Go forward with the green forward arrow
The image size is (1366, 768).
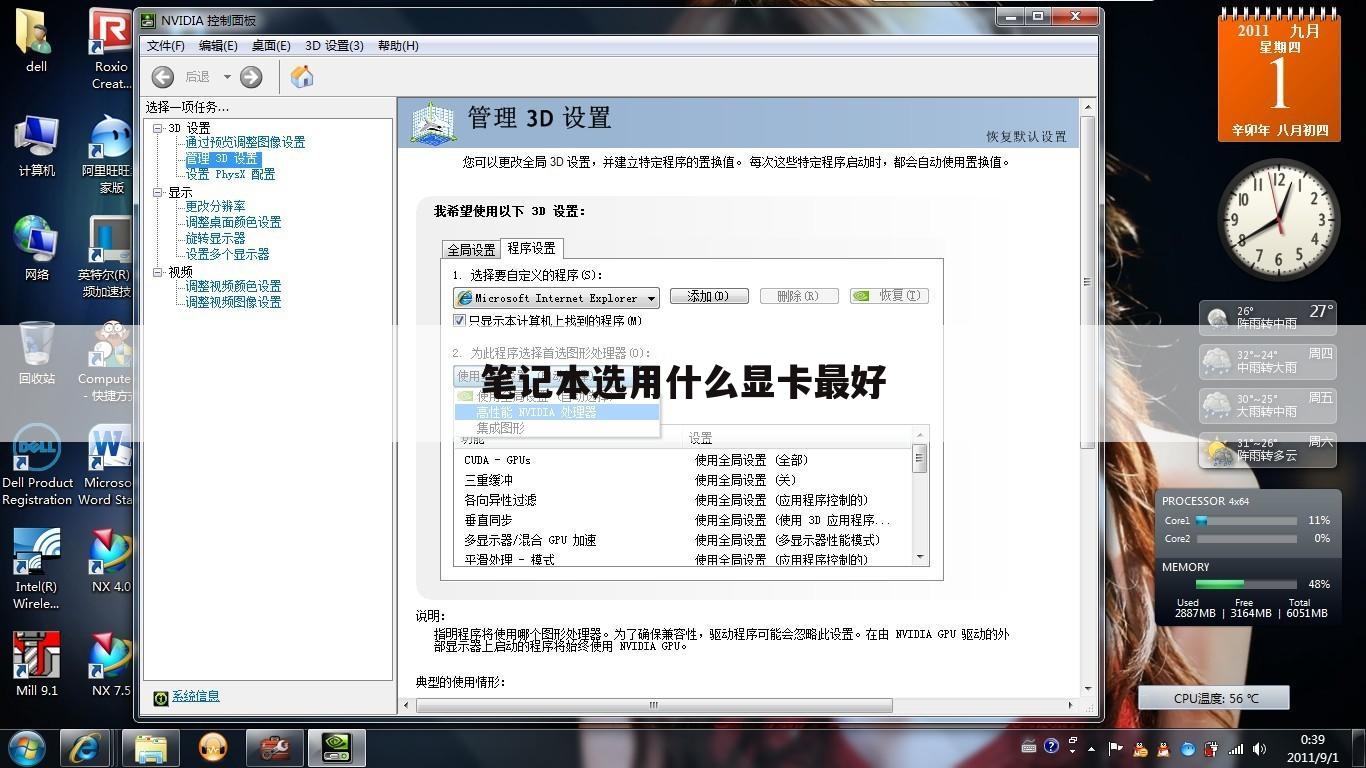(x=251, y=77)
